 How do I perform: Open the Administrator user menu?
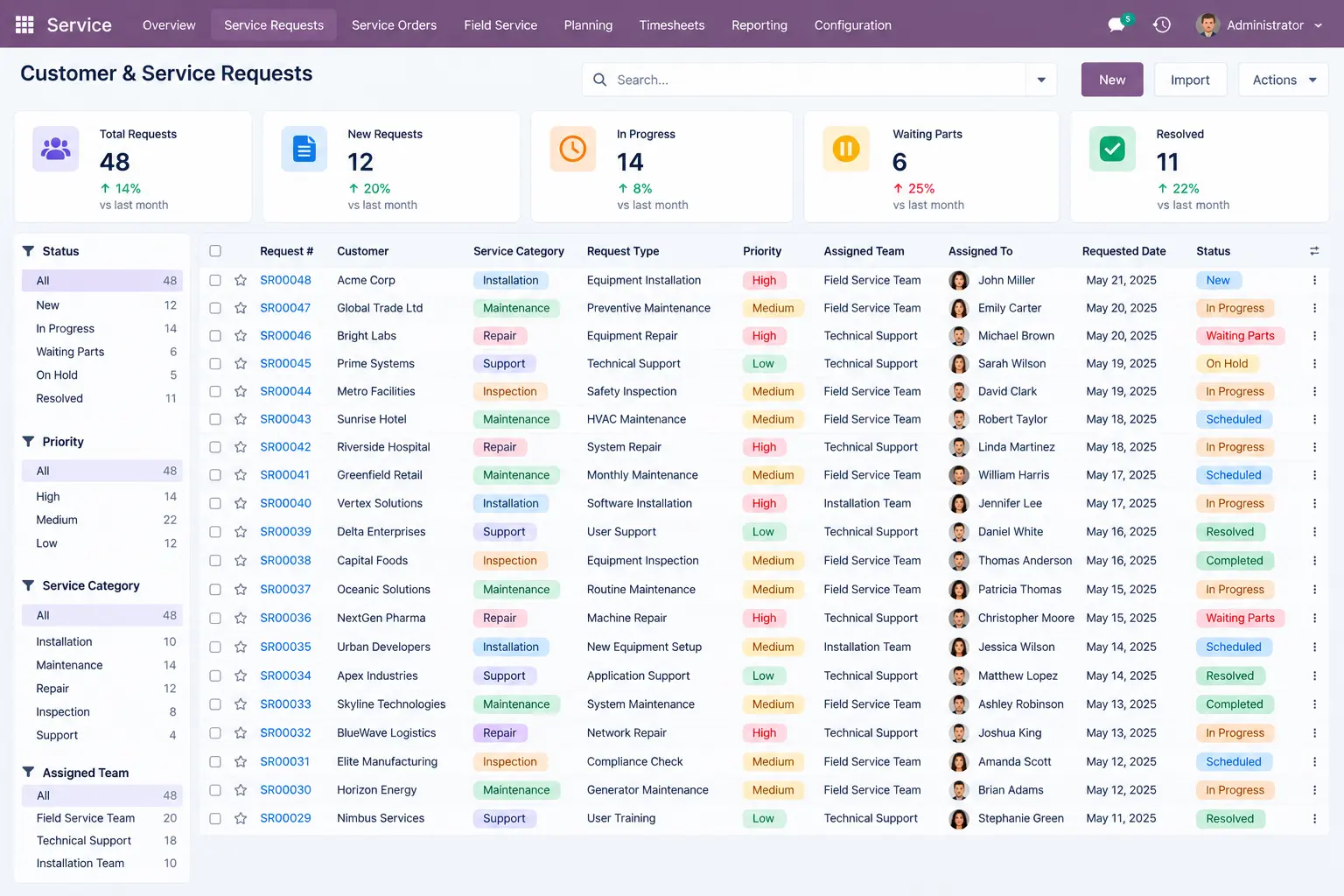click(1260, 25)
